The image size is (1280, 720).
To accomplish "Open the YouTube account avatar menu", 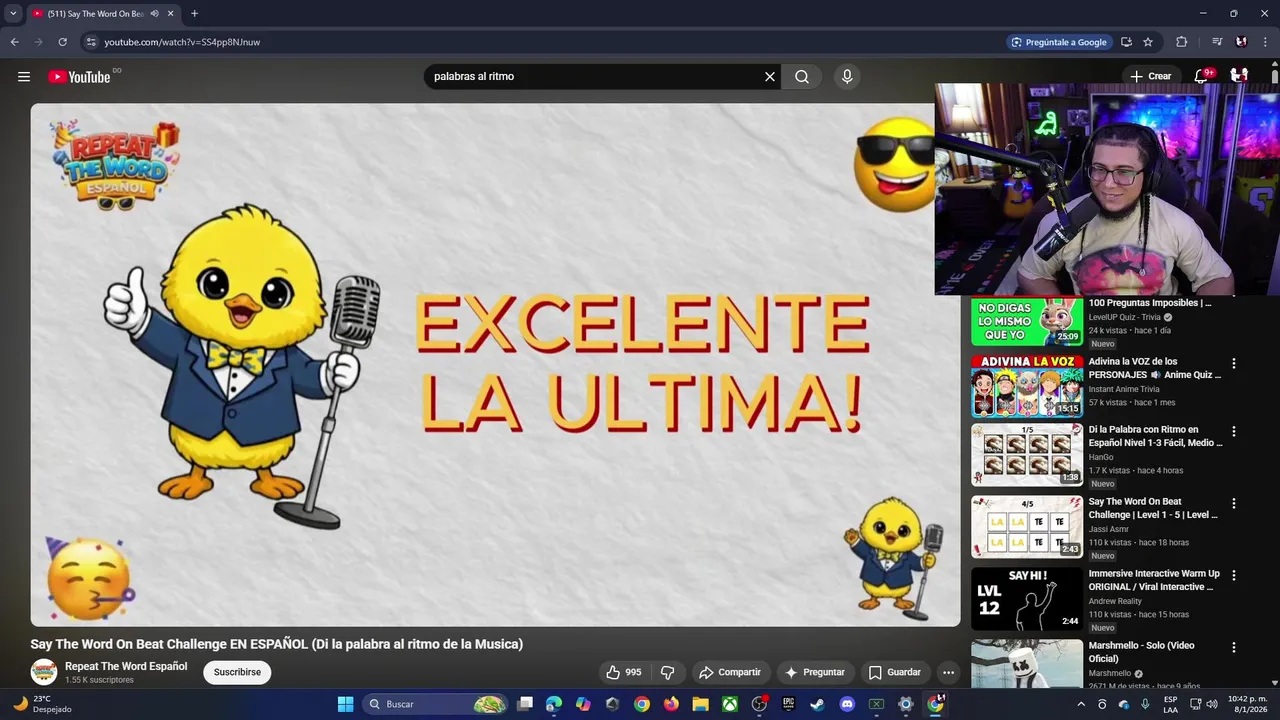I will pos(1239,76).
